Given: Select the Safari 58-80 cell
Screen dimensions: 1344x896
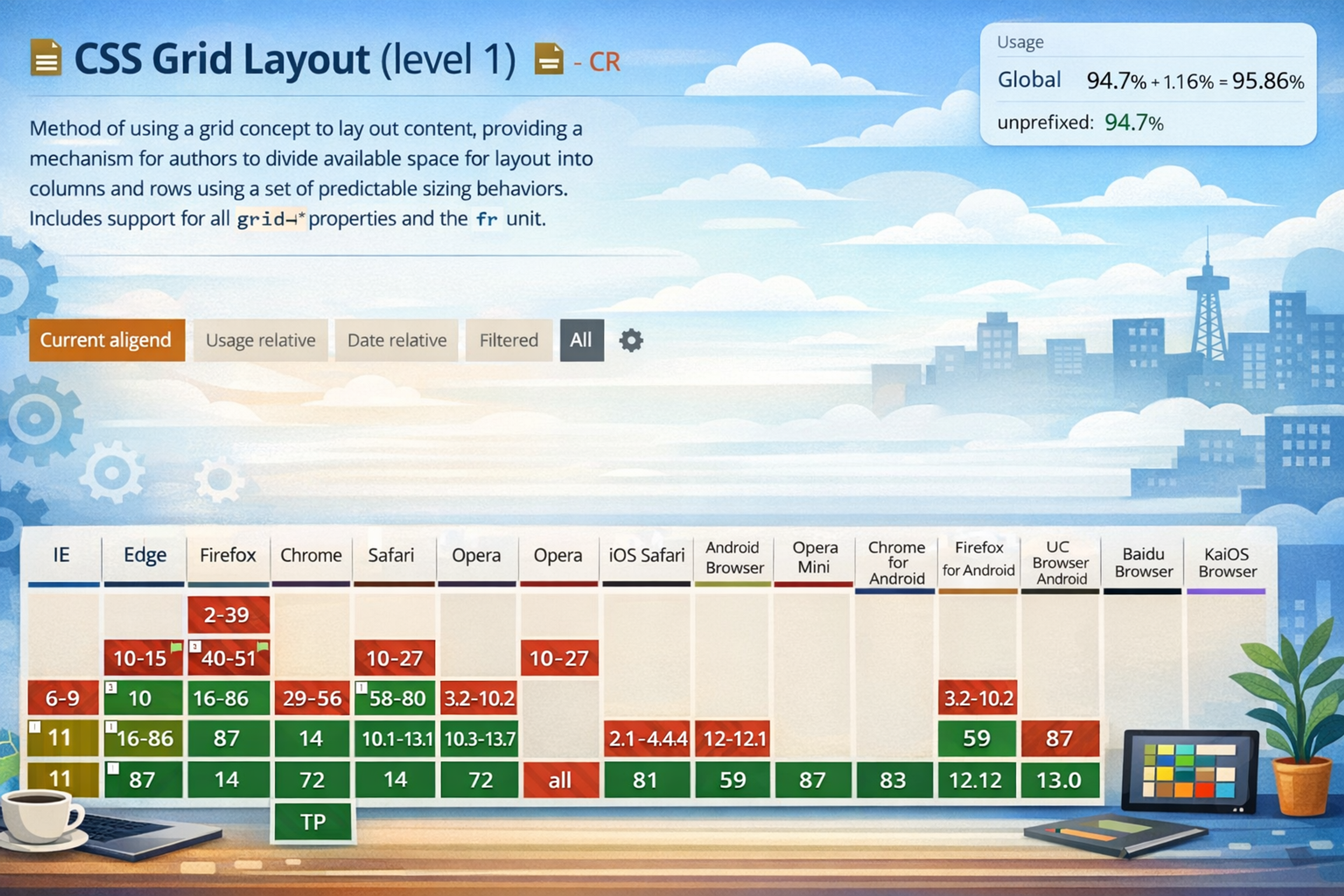Looking at the screenshot, I should 394,698.
